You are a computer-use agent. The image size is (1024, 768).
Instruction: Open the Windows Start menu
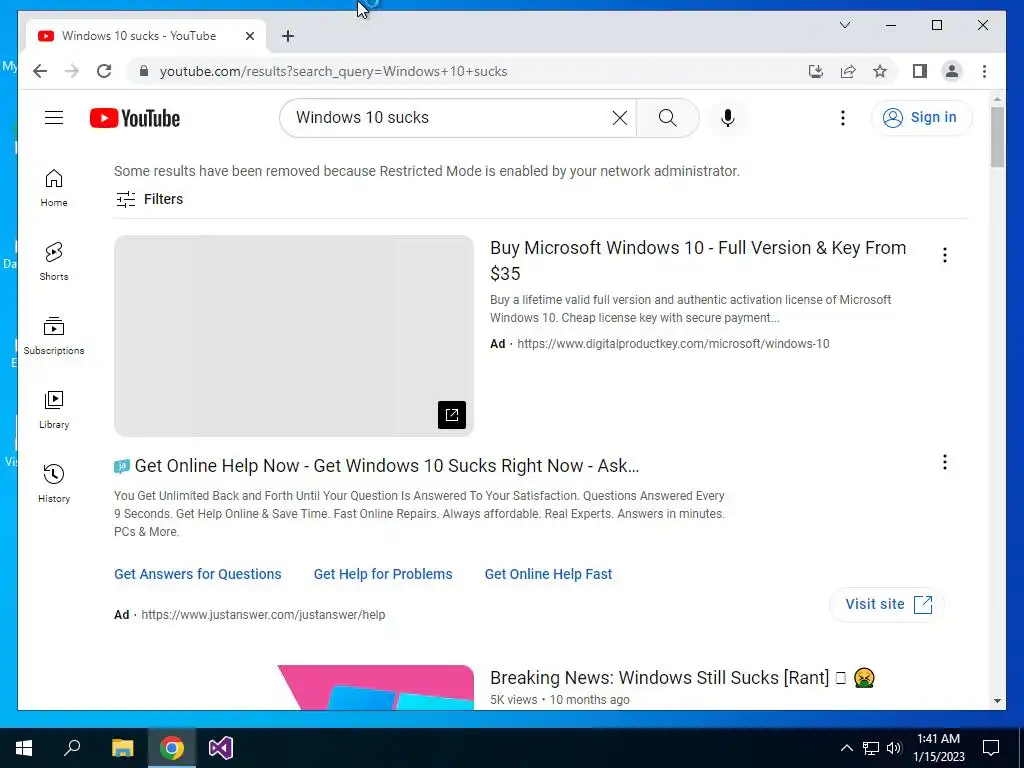(x=24, y=748)
